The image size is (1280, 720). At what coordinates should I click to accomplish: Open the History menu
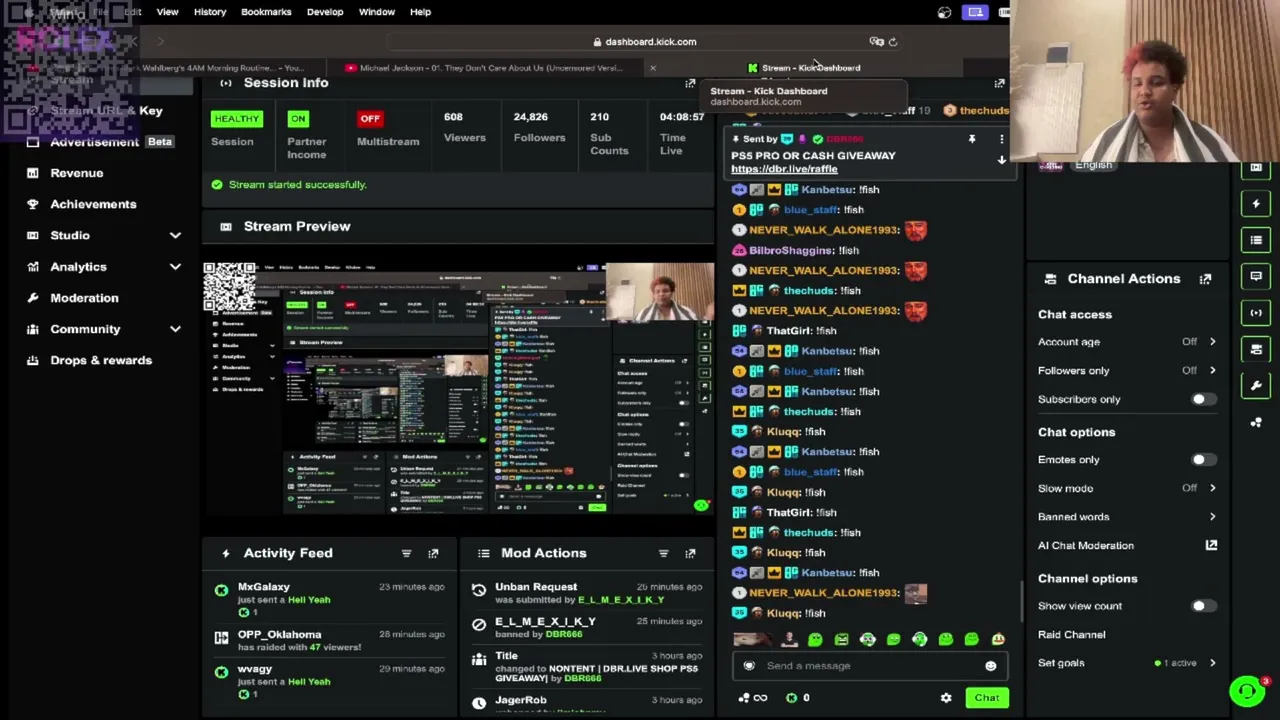(x=210, y=12)
